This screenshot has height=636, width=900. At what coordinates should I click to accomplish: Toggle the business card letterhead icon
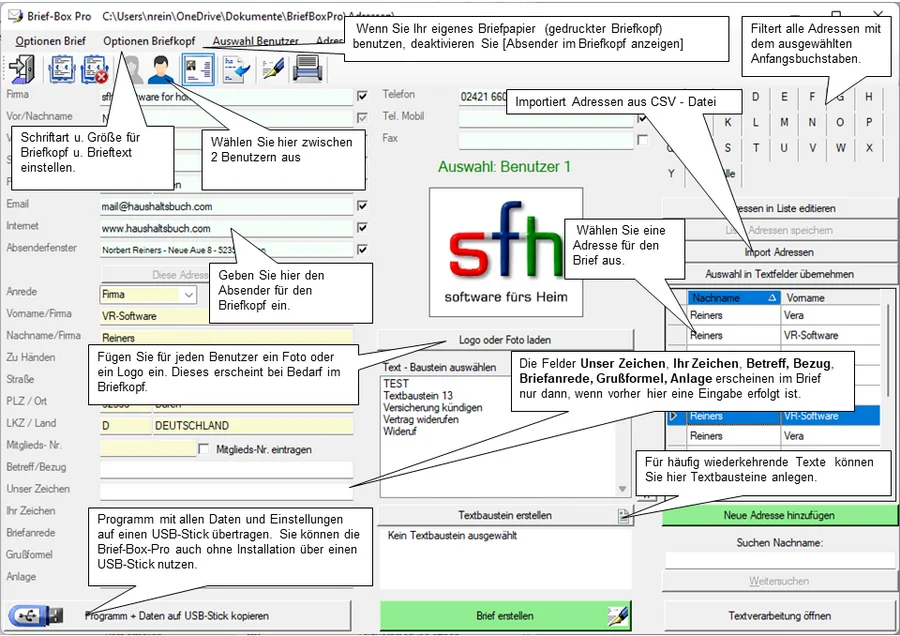[x=198, y=69]
